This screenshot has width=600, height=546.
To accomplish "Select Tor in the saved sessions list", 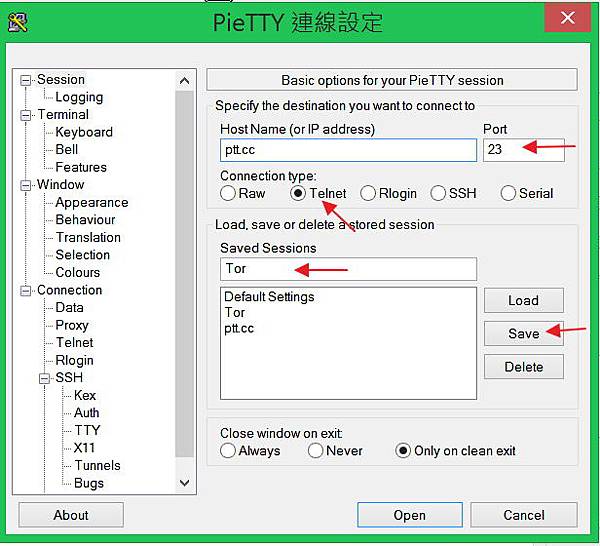I will coord(234,313).
